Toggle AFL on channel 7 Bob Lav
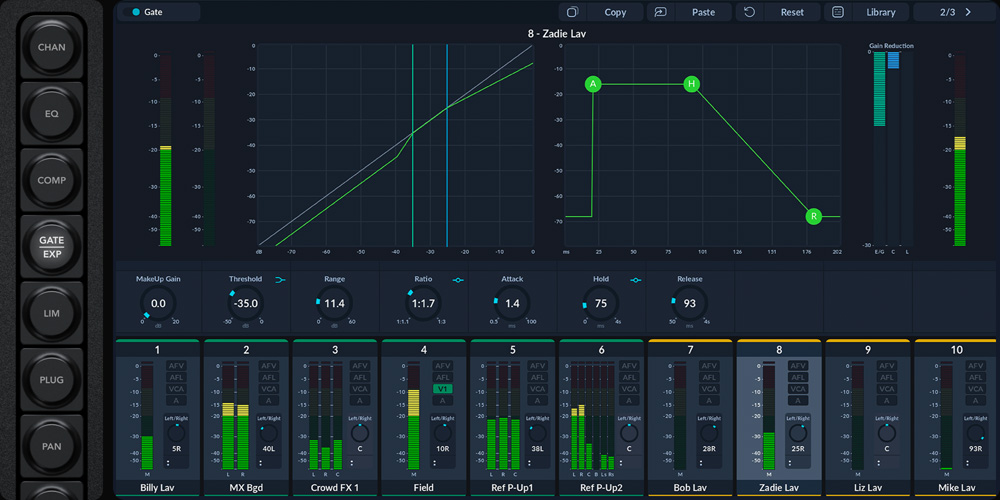 (710, 378)
